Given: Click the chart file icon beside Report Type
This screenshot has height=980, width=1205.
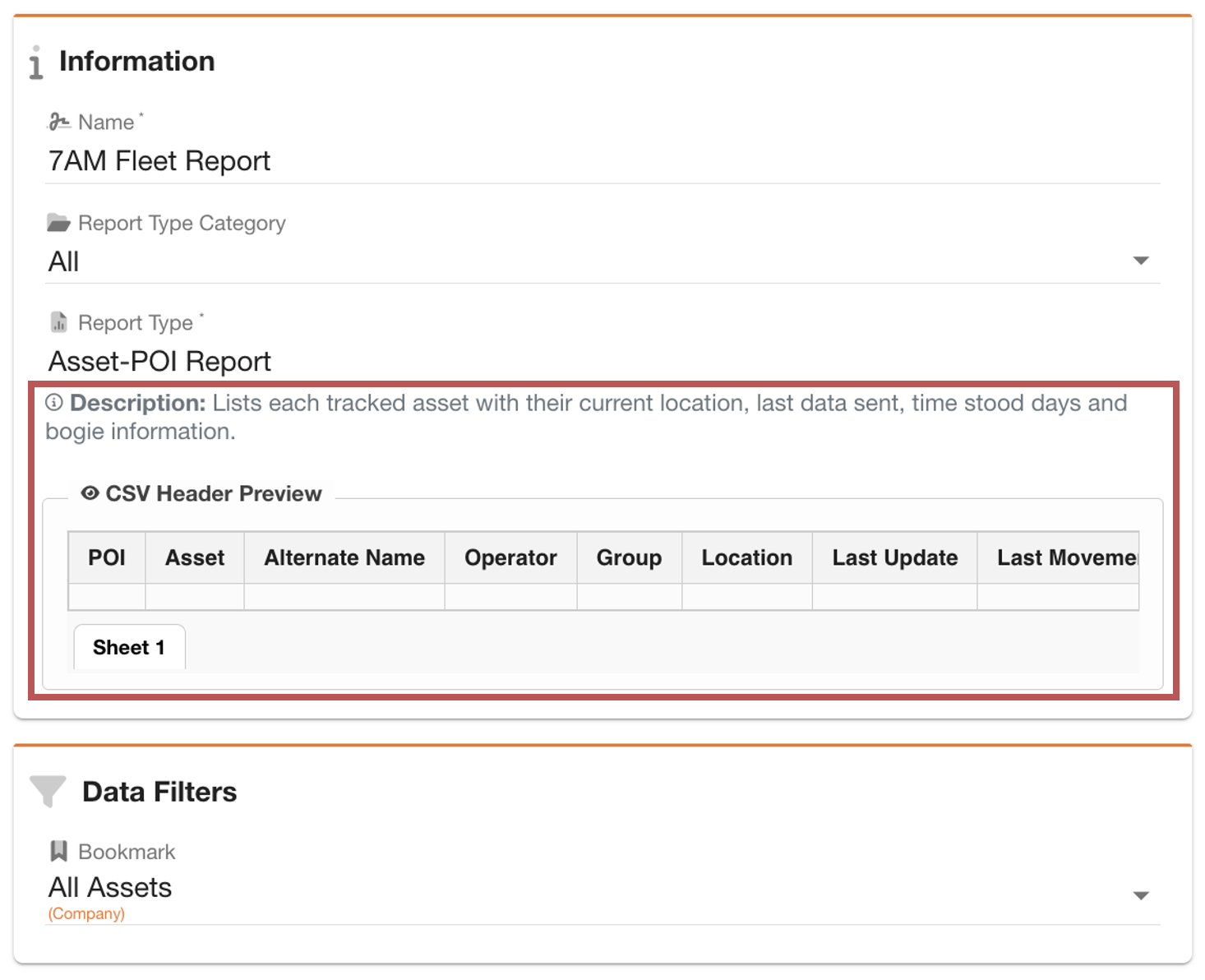Looking at the screenshot, I should click(x=58, y=322).
